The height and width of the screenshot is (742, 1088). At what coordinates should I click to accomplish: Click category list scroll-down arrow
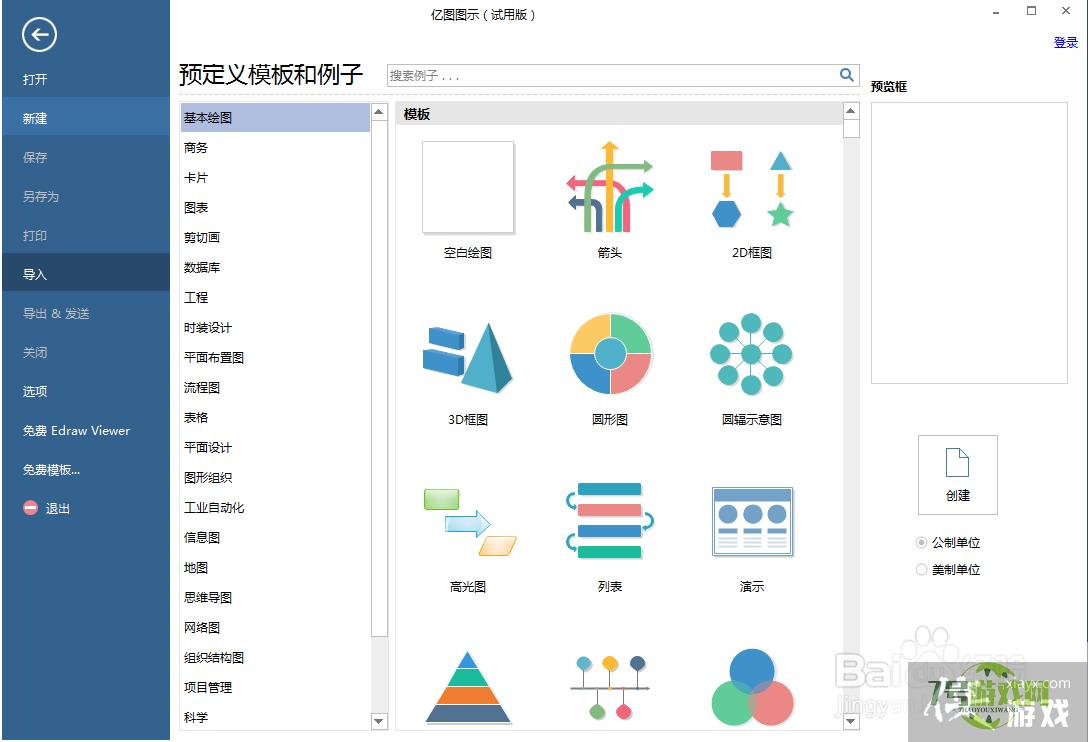tap(379, 721)
